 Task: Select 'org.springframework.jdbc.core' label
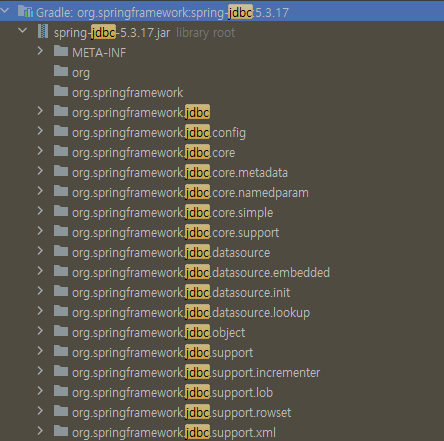[154, 153]
